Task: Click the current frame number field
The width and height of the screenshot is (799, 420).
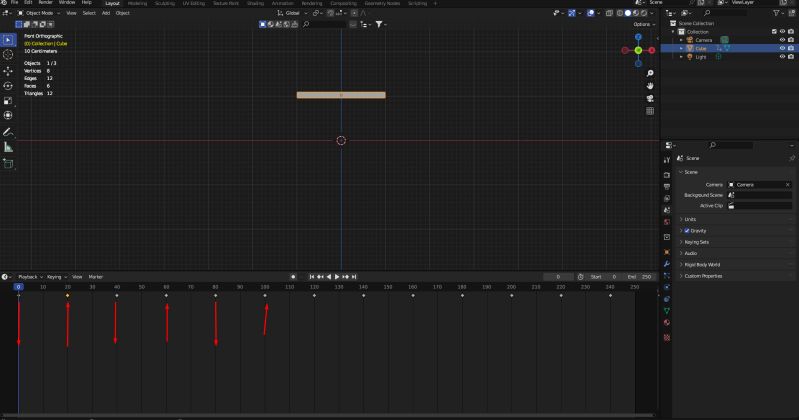Action: tap(558, 277)
